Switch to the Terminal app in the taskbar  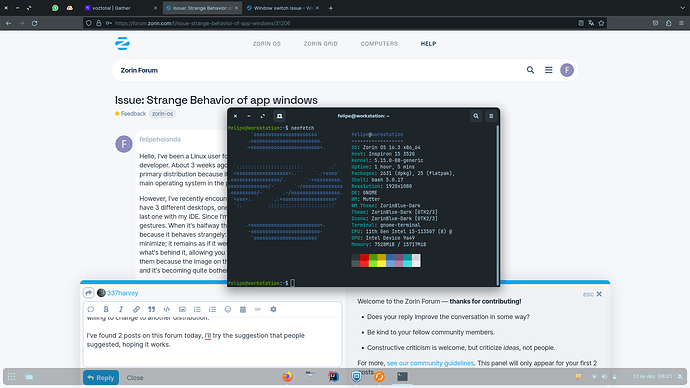click(402, 377)
